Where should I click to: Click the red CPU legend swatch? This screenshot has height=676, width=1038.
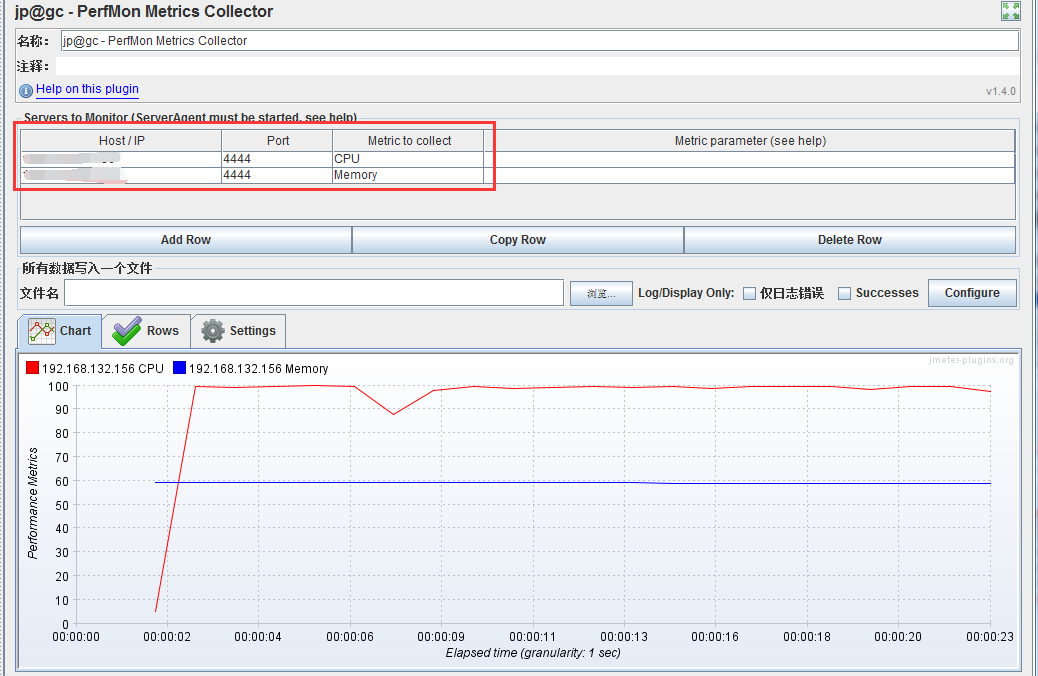click(x=32, y=367)
